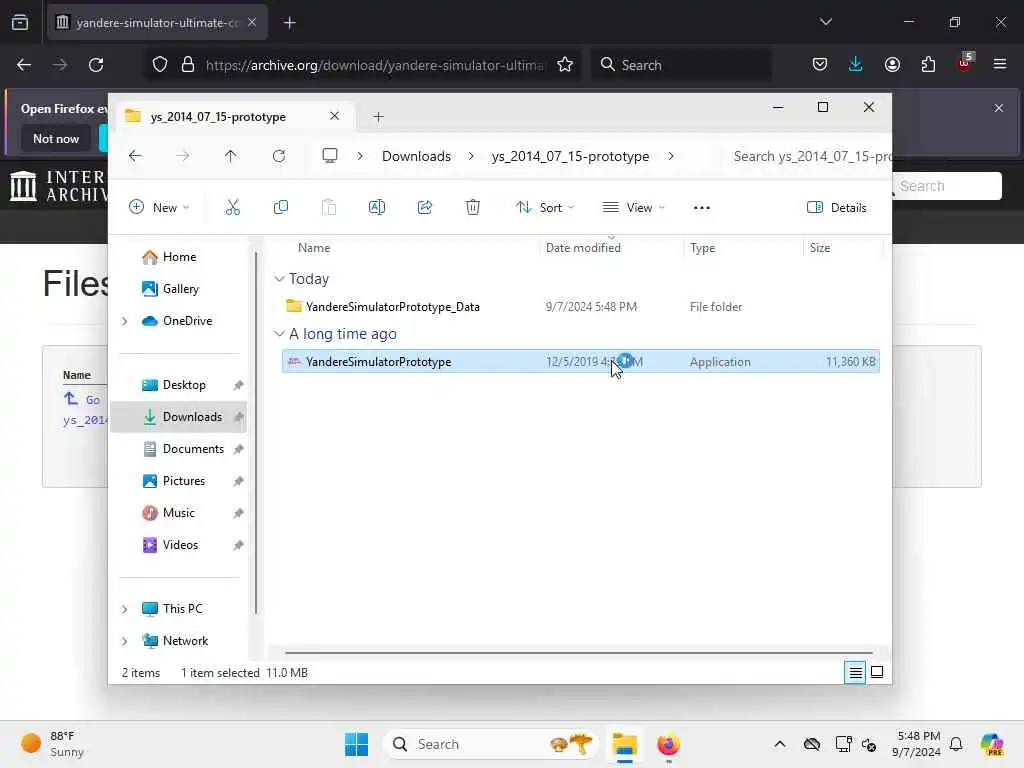Click the Firefox toolbar Search field
Screen dimensions: 1024x768
pyautogui.click(x=681, y=65)
